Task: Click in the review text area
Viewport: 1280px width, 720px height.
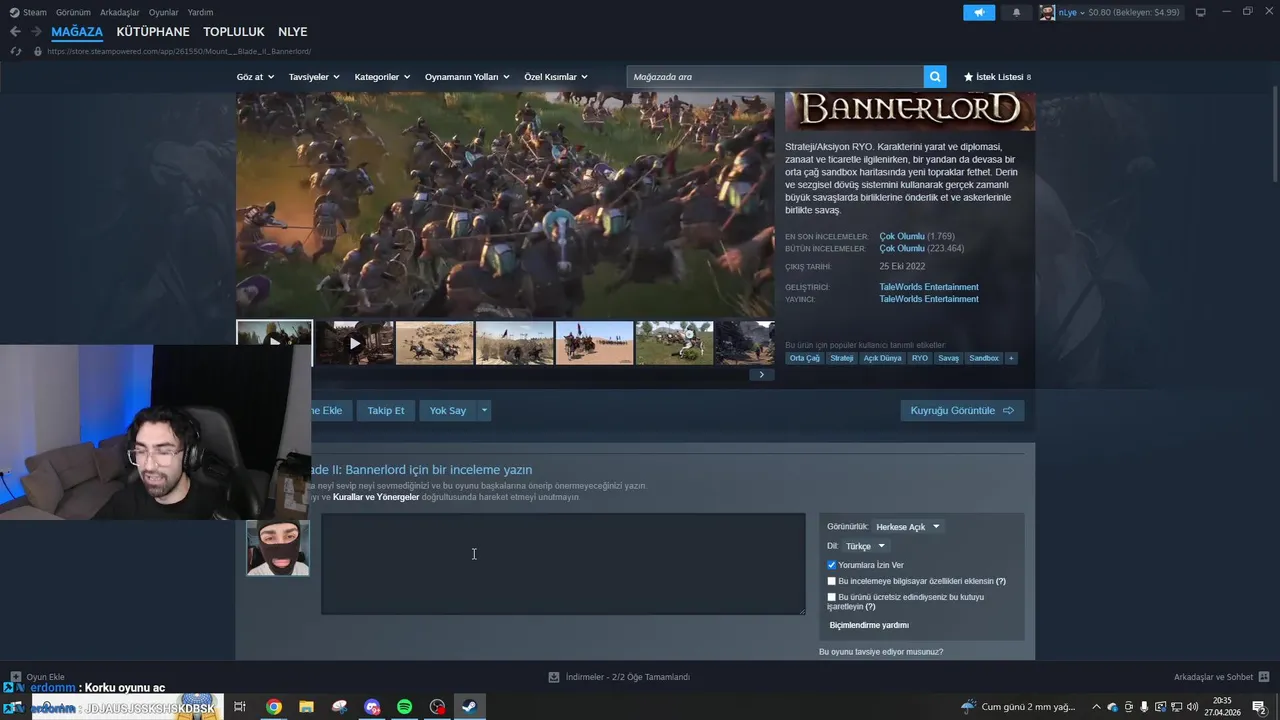Action: click(563, 564)
